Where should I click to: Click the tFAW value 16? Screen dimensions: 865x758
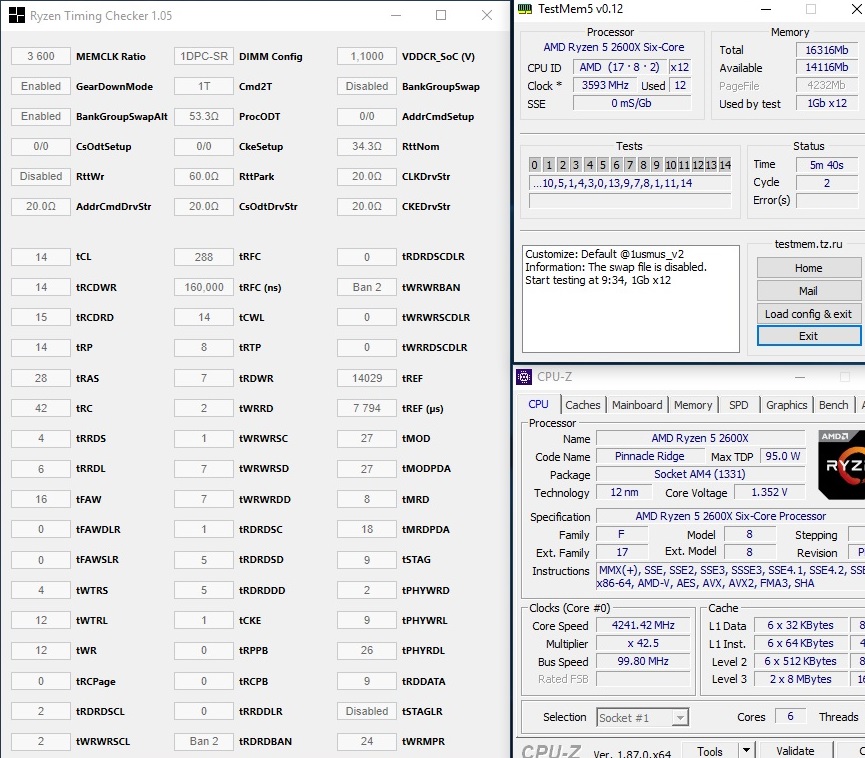pyautogui.click(x=41, y=499)
